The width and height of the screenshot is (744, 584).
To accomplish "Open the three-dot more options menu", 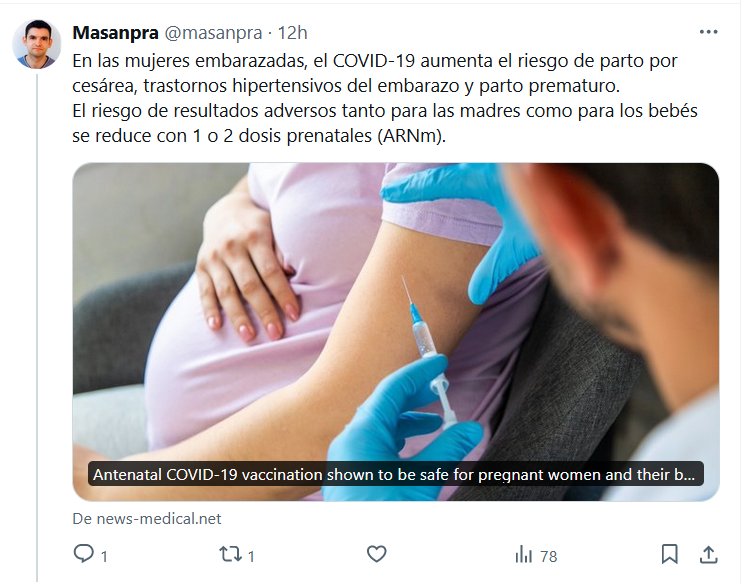I will click(x=708, y=32).
